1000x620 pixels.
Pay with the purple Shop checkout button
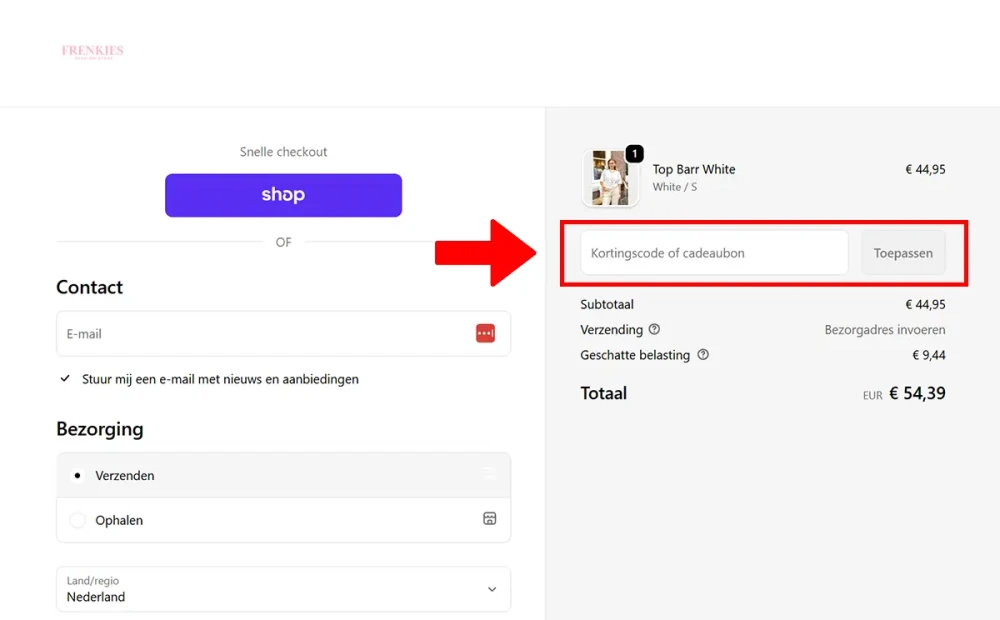pyautogui.click(x=283, y=195)
